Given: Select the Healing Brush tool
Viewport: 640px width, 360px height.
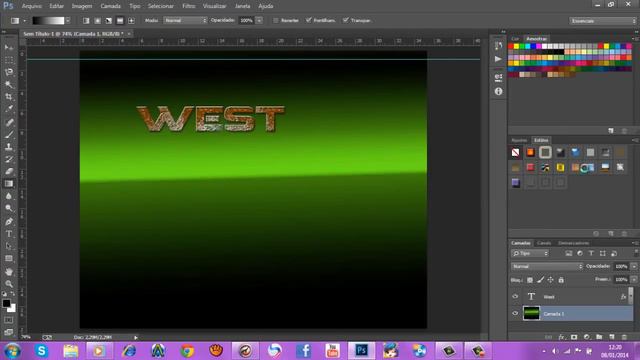Looking at the screenshot, I should click(9, 122).
